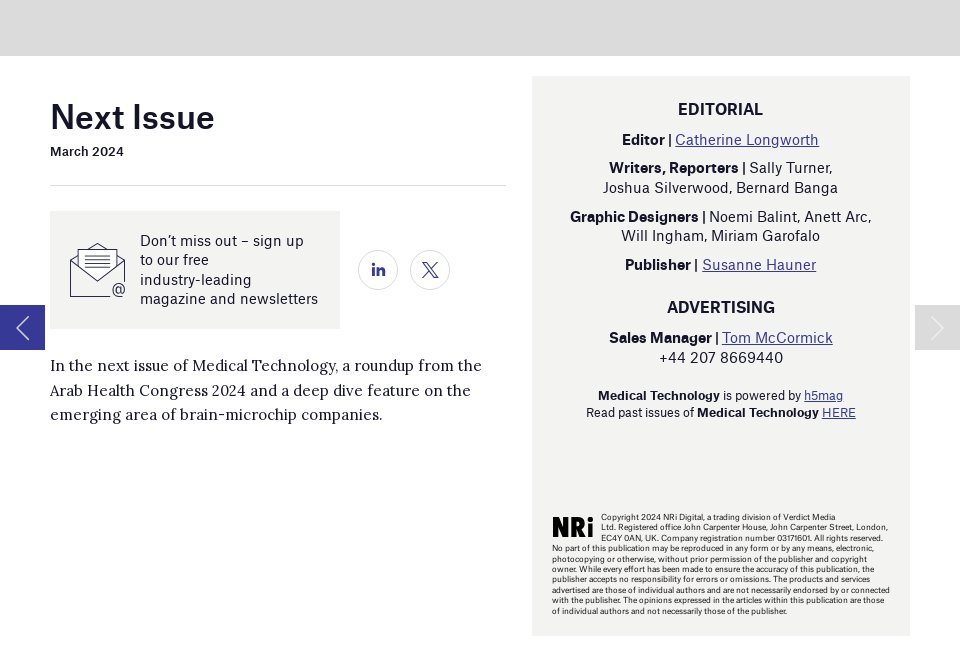Open publisher Susanne Hauner's link

(x=758, y=265)
